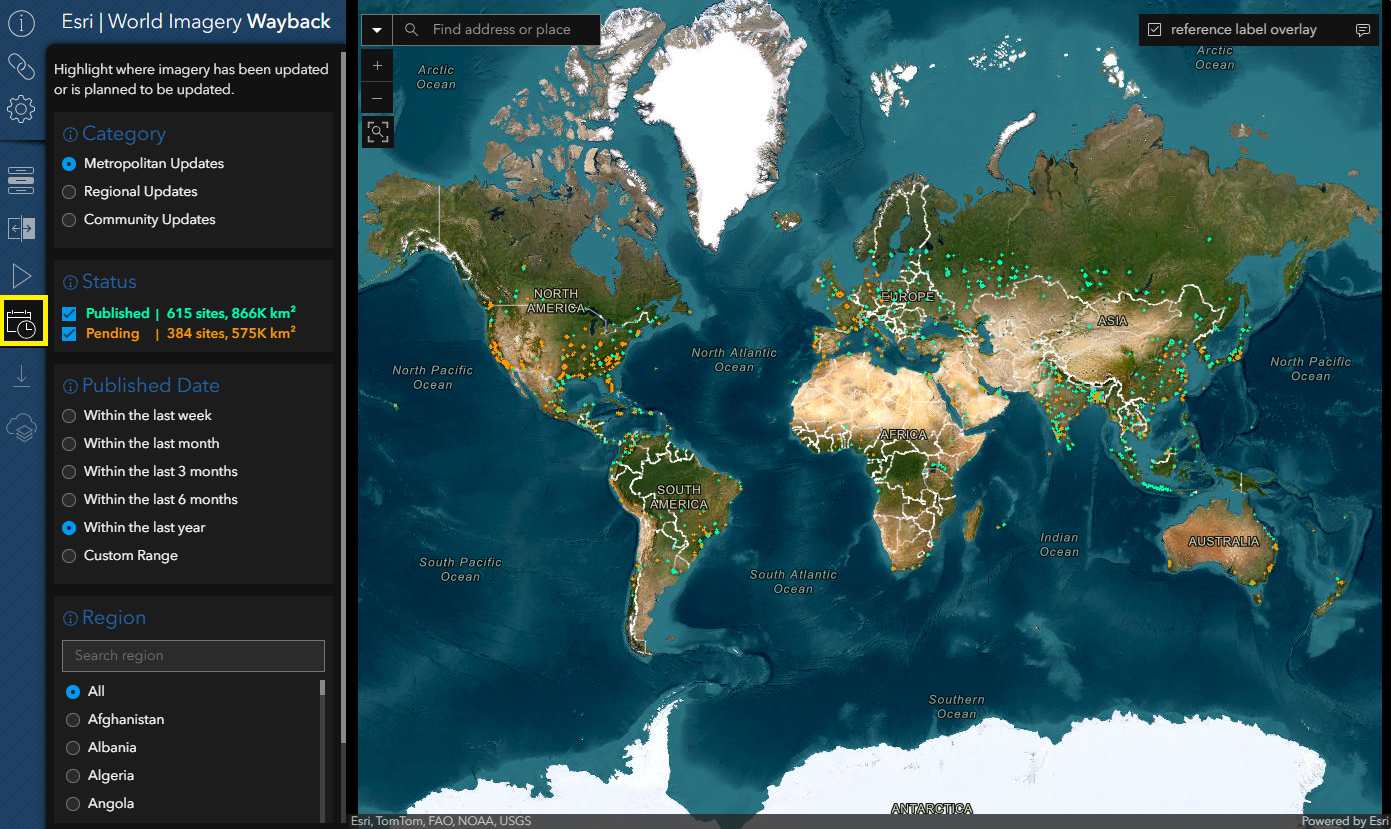Click the map extent tool below zoom buttons

(377, 131)
